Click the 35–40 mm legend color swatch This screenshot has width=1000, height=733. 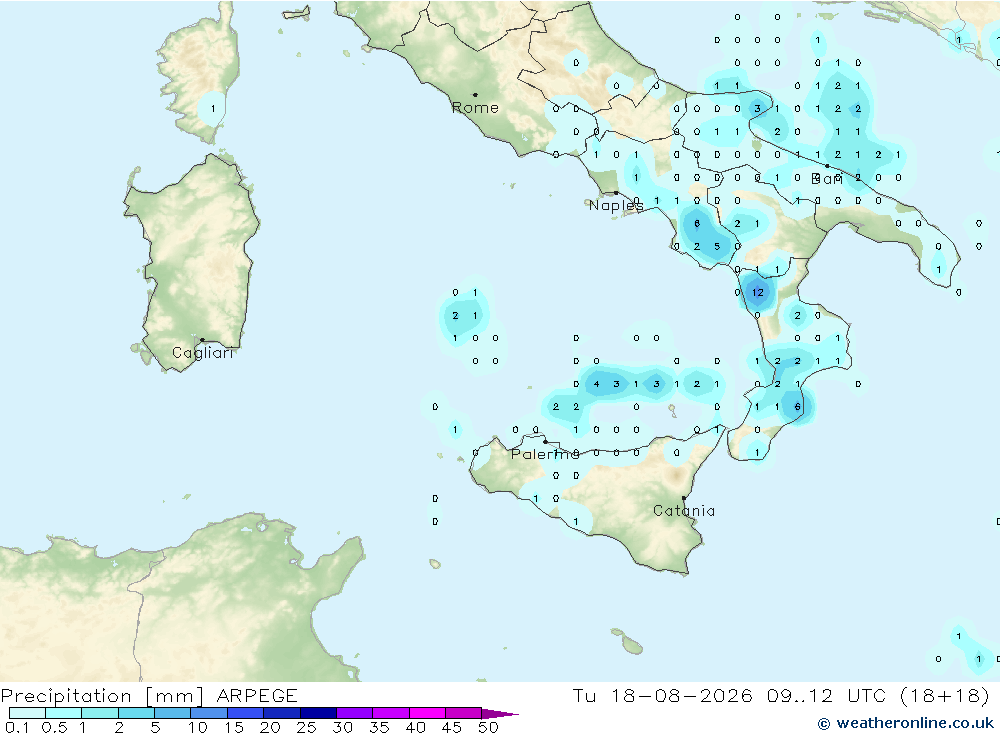[391, 713]
